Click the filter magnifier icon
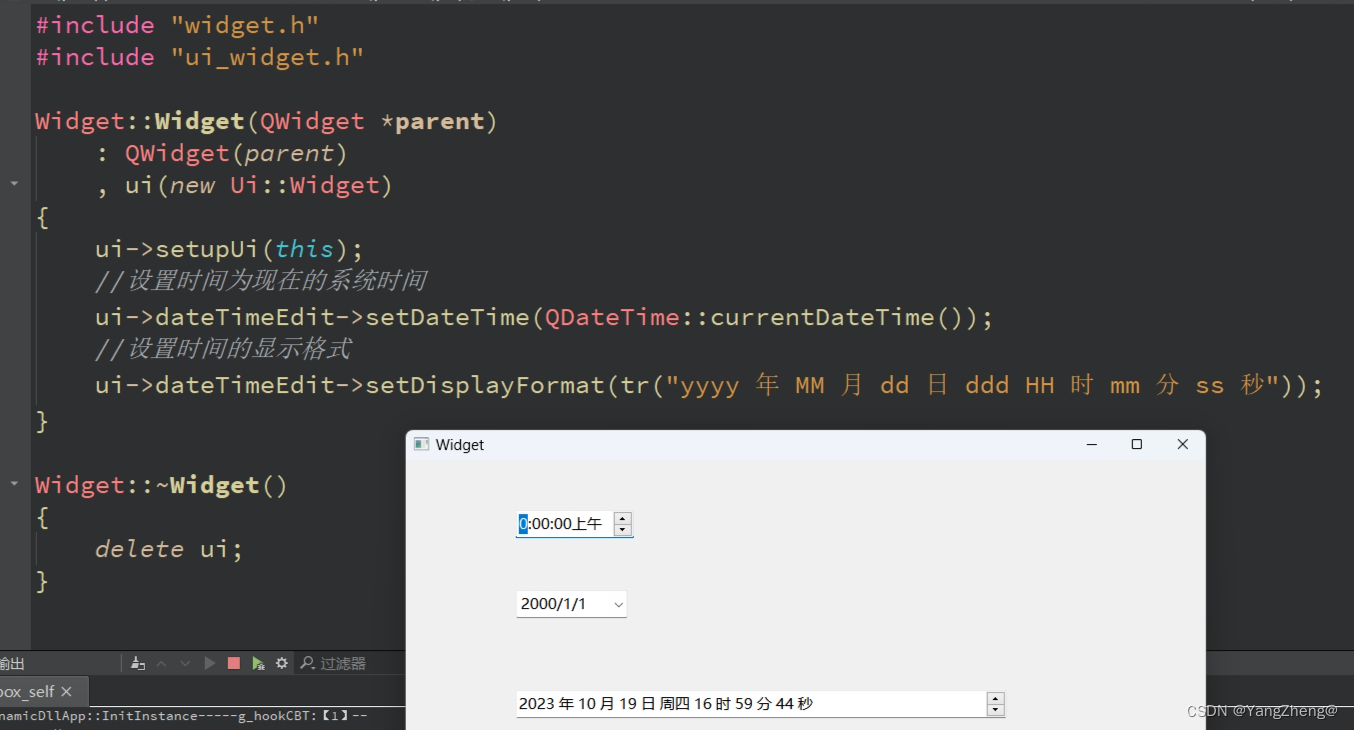The image size is (1354, 730). (x=307, y=663)
